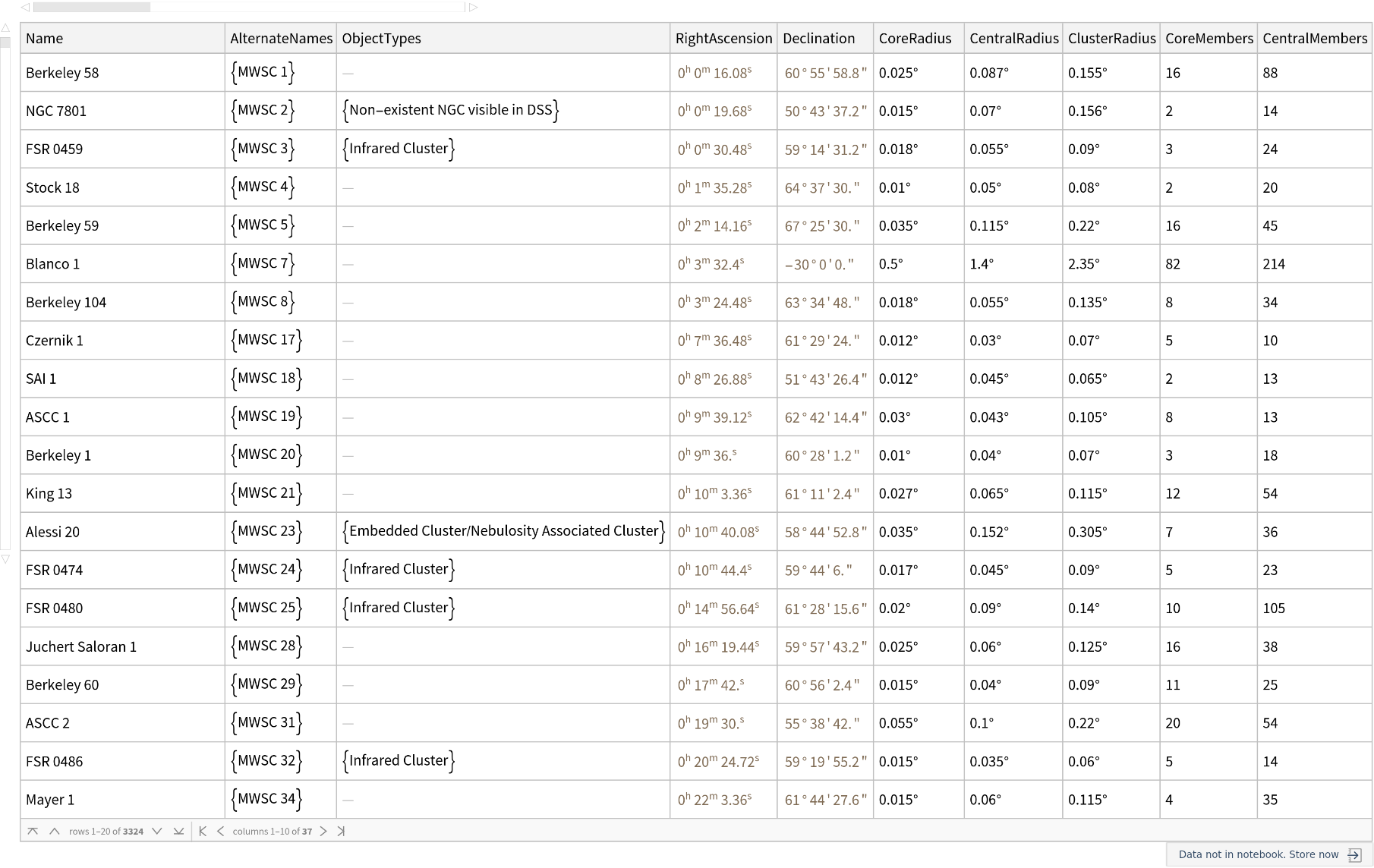This screenshot has width=1374, height=868.
Task: Click the ObjectTypes column header
Action: (x=381, y=39)
